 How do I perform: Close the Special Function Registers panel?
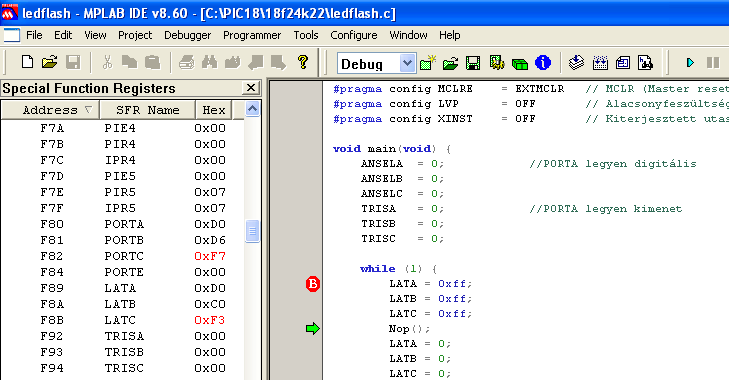point(251,87)
